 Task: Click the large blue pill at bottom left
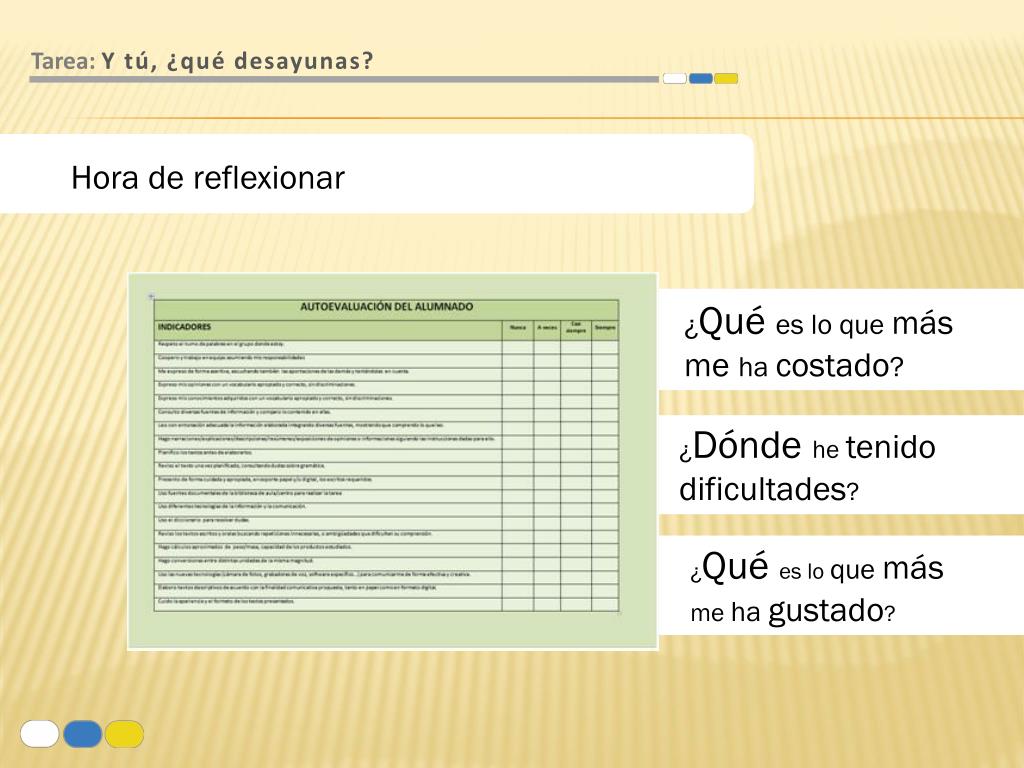(82, 734)
